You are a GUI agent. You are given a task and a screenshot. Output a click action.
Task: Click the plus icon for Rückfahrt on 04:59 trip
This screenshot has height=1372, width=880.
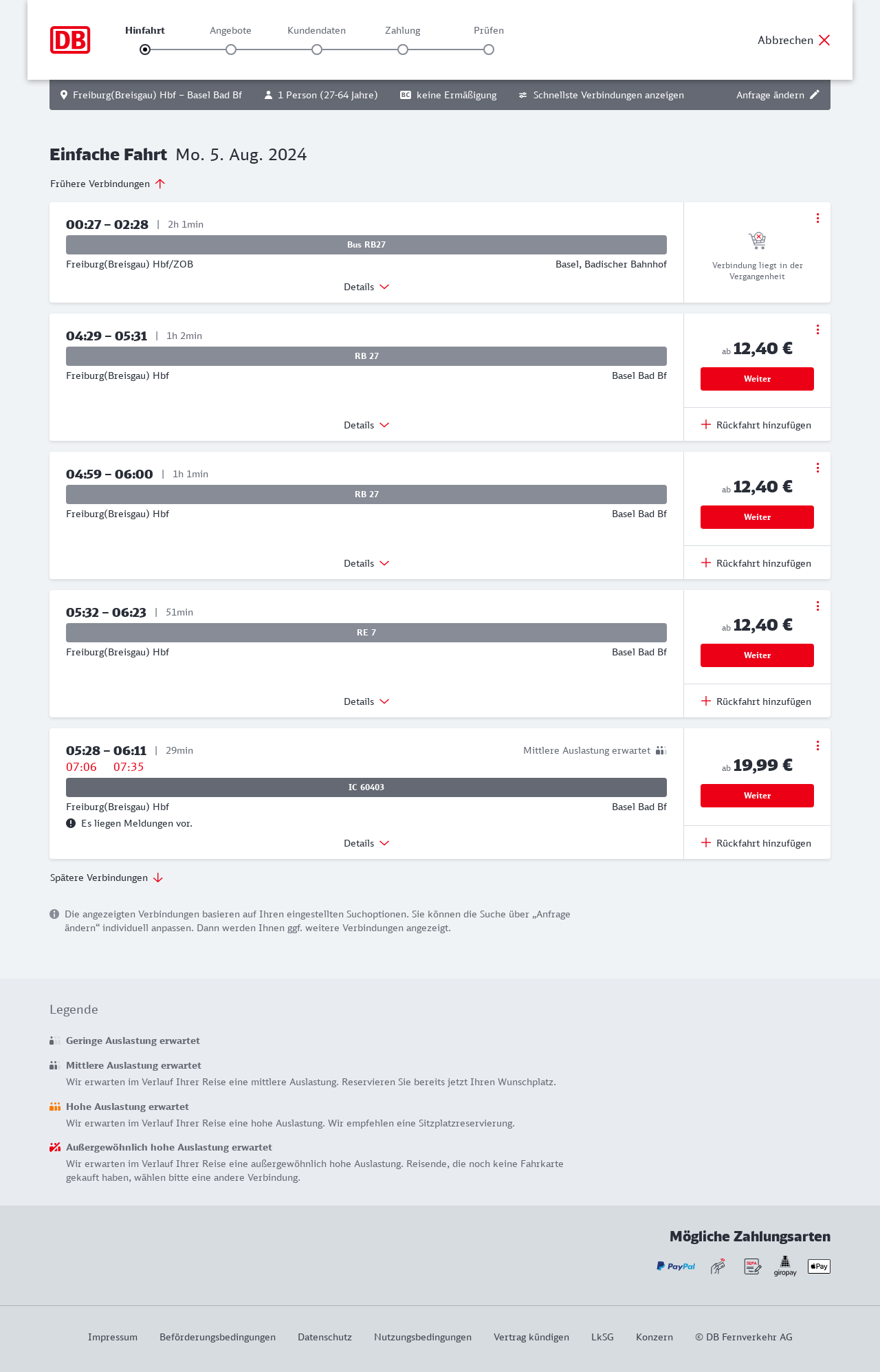click(706, 563)
